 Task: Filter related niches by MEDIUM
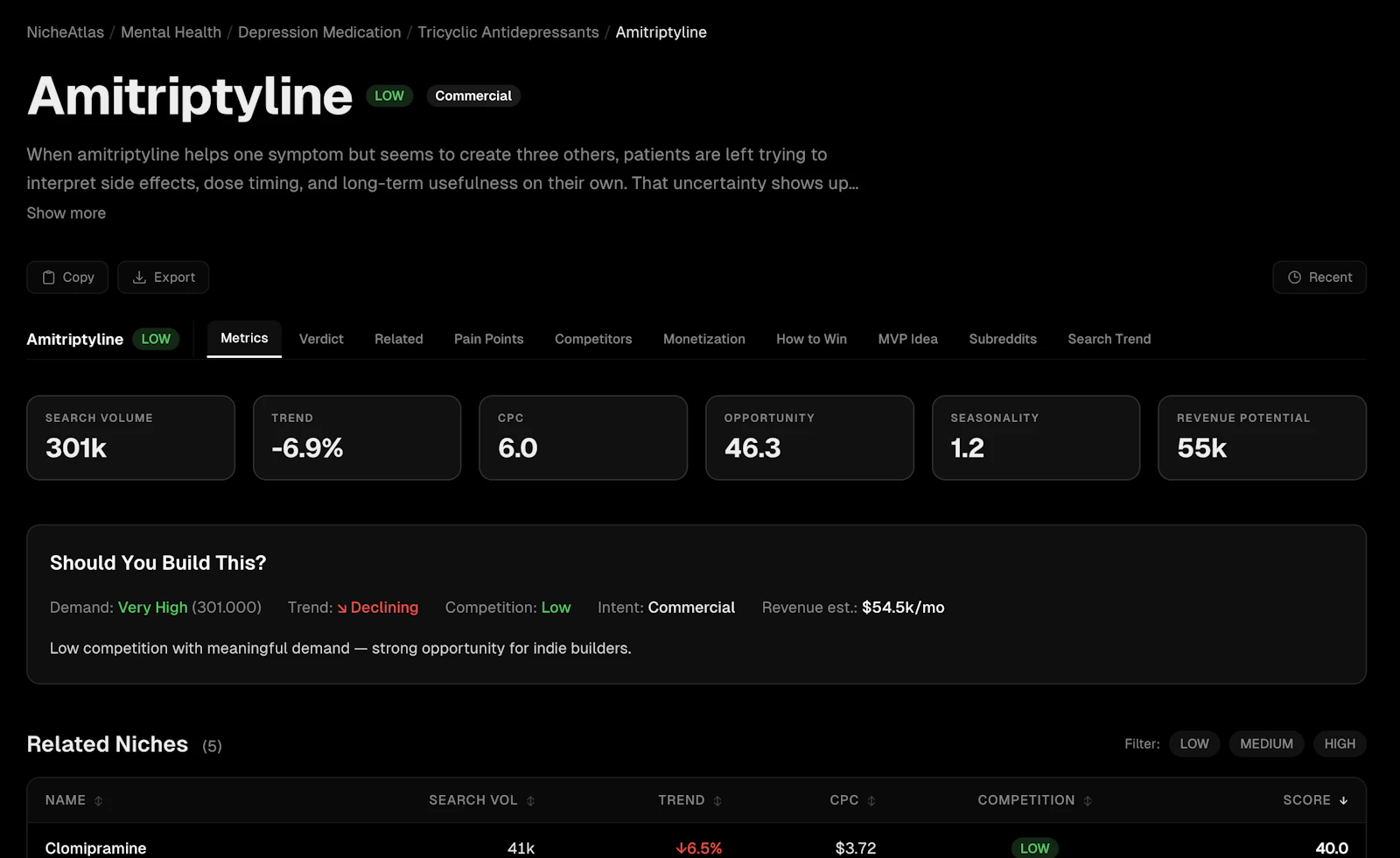(x=1266, y=744)
